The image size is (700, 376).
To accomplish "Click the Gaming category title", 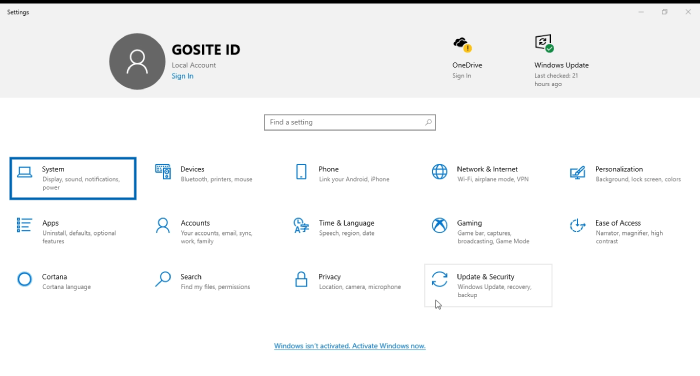I will (x=469, y=223).
